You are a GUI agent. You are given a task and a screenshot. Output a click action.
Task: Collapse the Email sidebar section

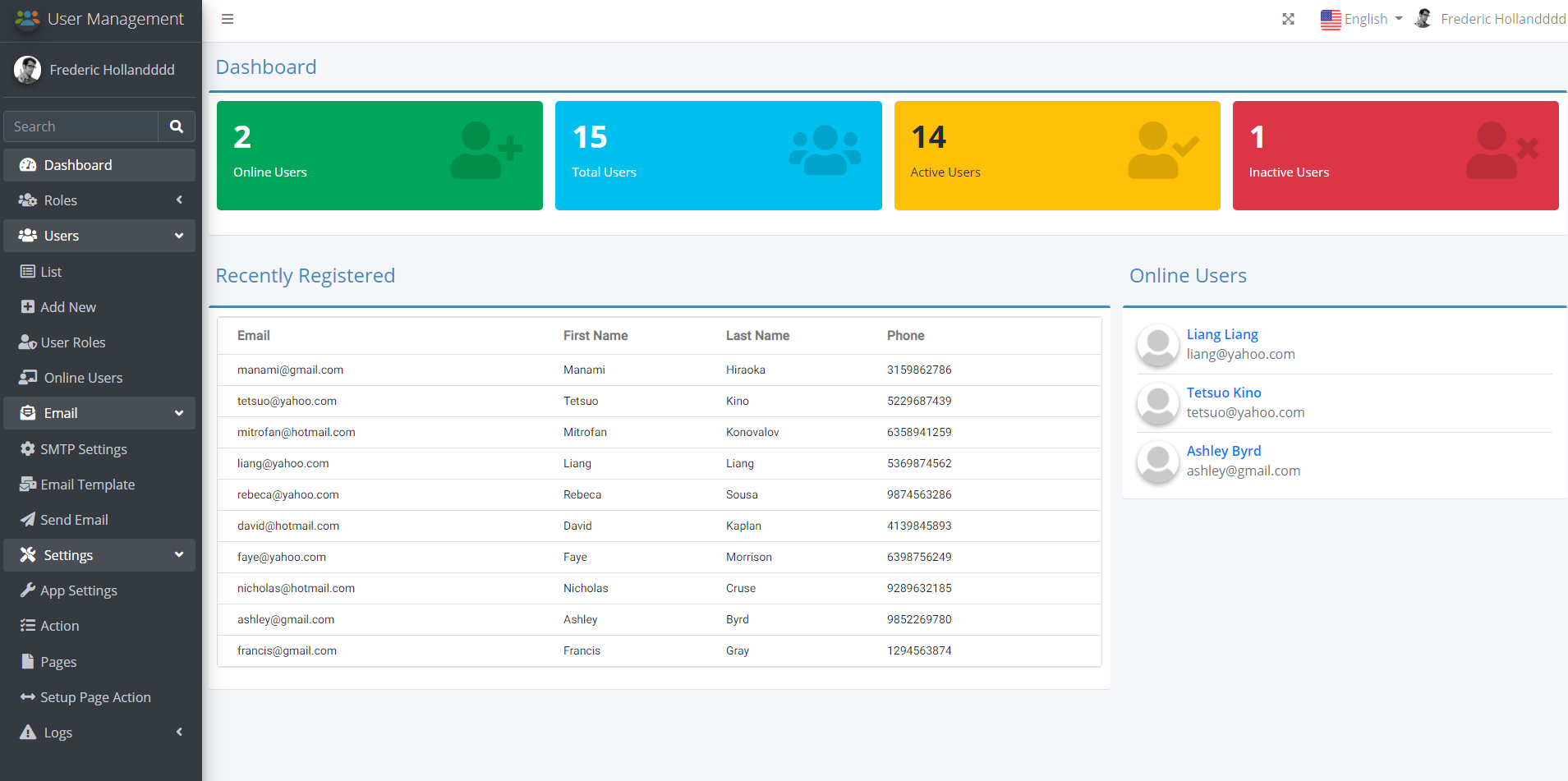coord(99,413)
